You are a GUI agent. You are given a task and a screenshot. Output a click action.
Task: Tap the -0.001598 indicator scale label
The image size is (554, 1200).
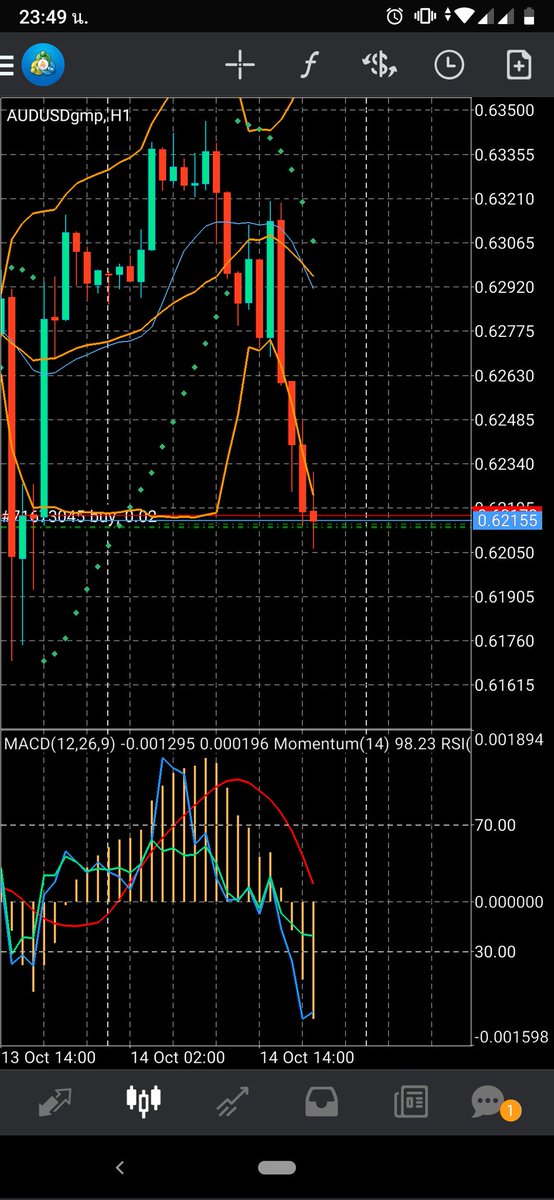(509, 1037)
